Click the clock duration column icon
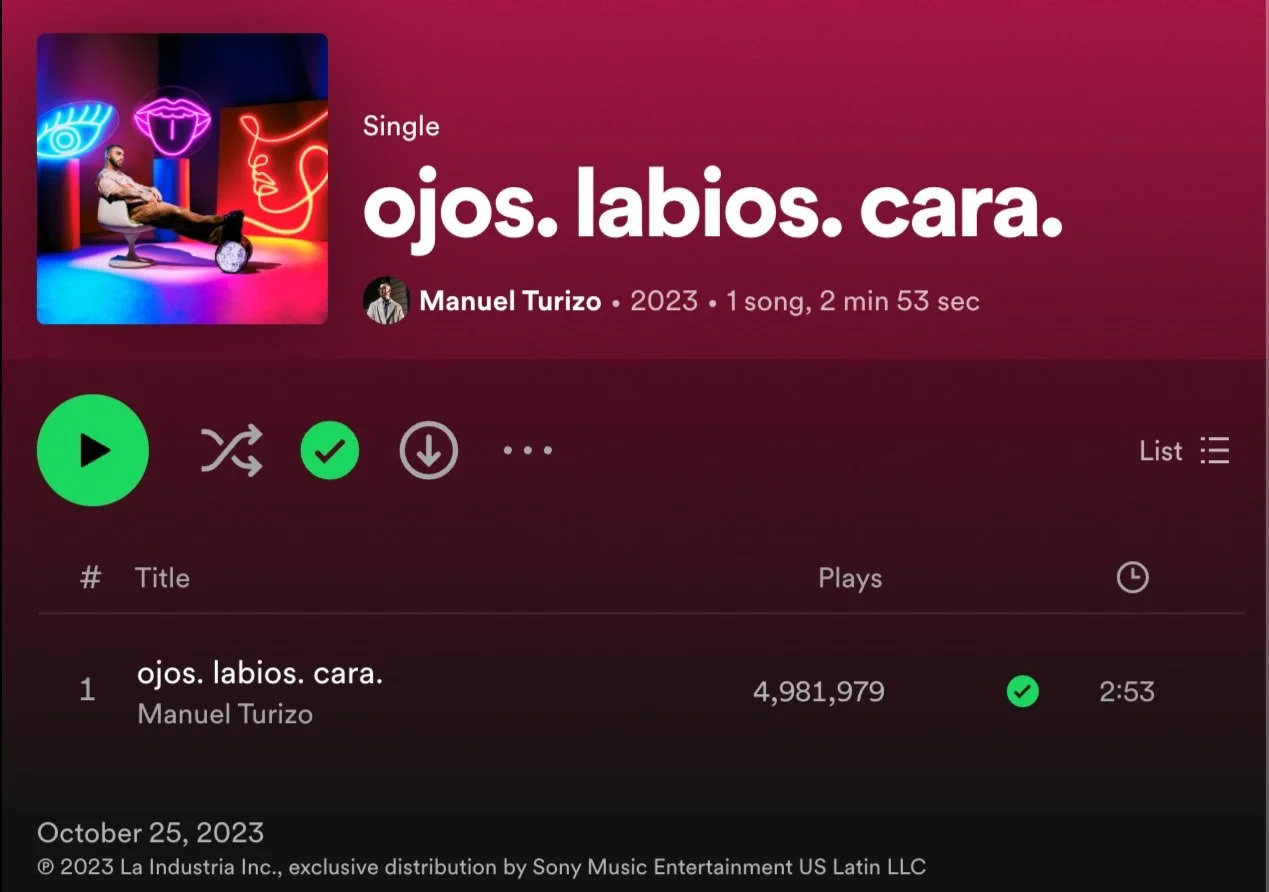1269x892 pixels. pyautogui.click(x=1132, y=577)
